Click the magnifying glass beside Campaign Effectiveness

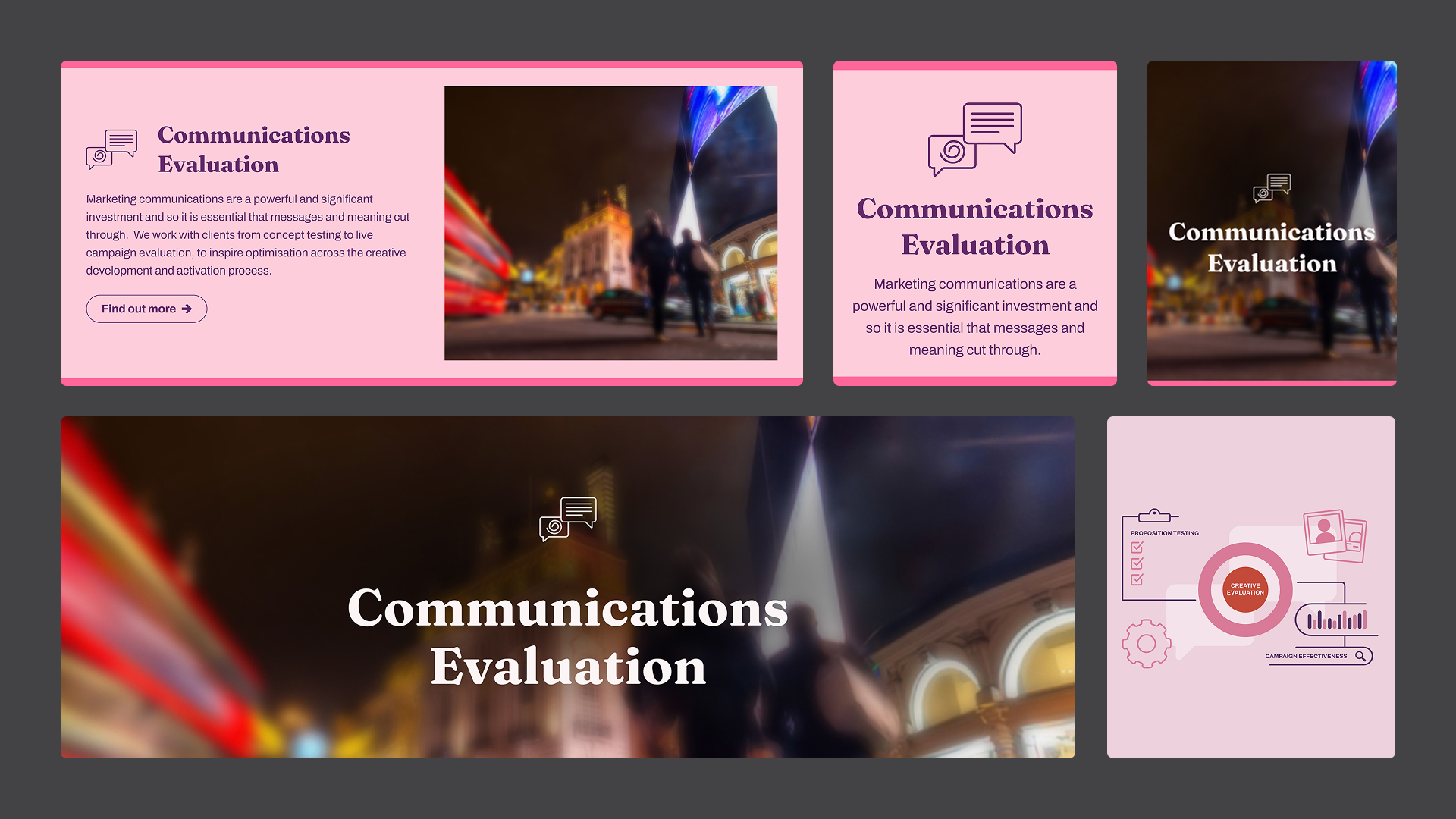click(x=1360, y=657)
